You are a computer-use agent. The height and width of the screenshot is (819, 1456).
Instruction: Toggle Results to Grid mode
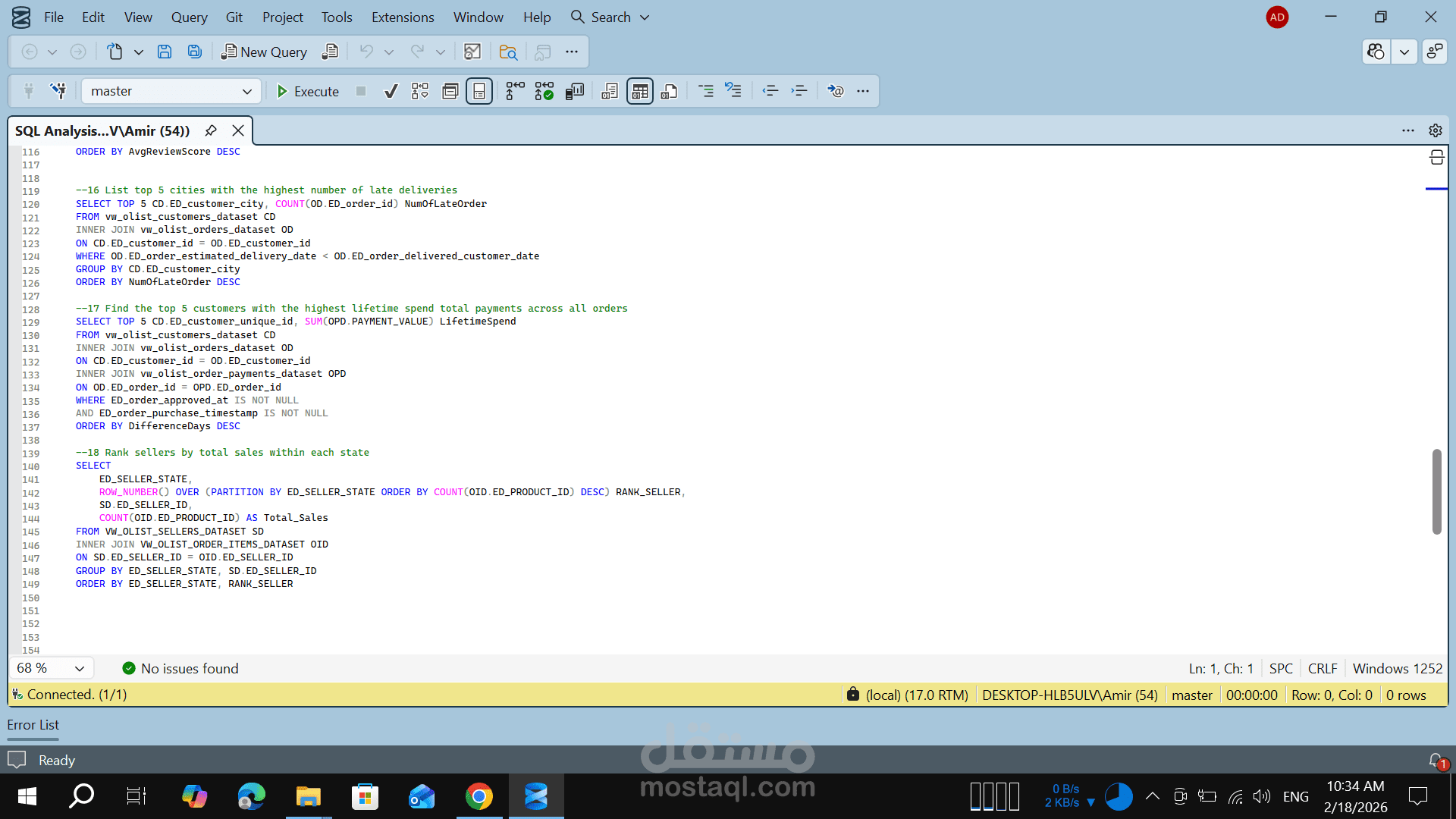639,91
